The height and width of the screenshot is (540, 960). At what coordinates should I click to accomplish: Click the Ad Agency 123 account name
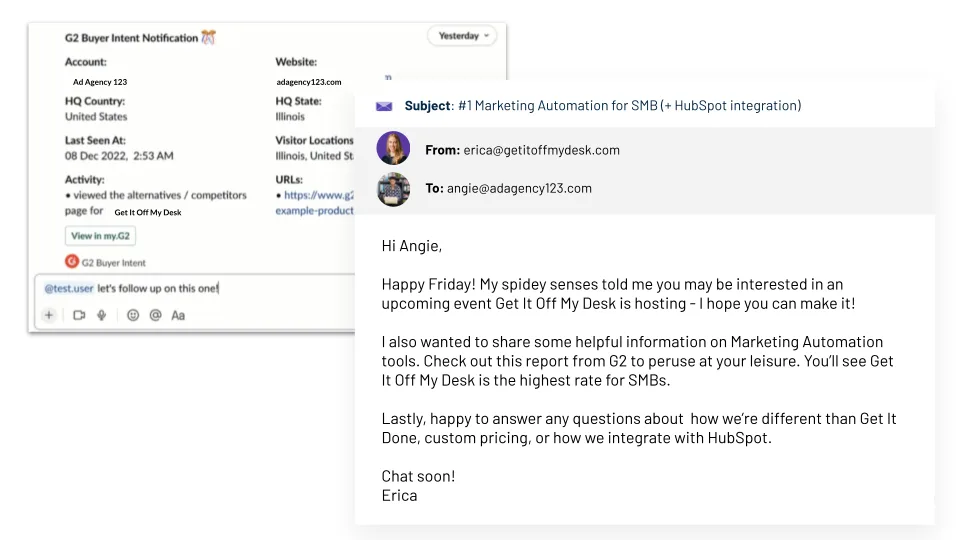100,82
